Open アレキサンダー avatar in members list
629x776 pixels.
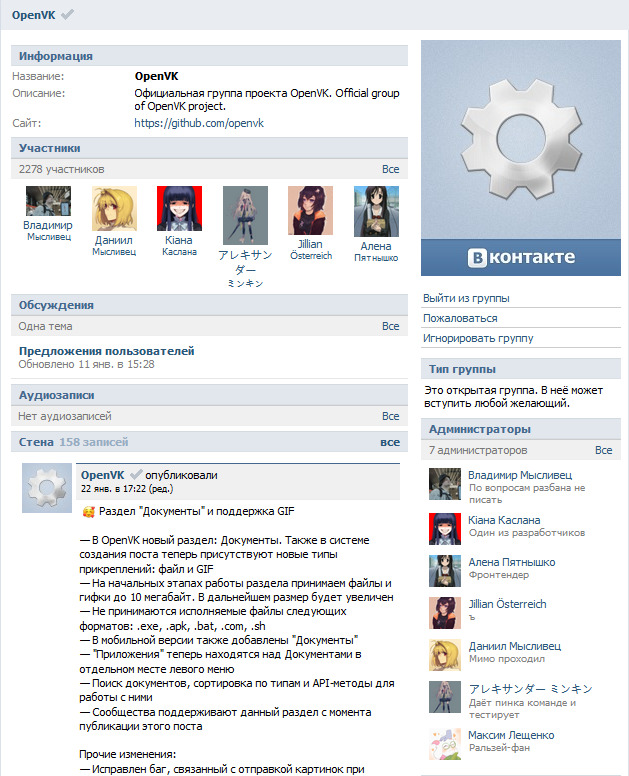[245, 215]
